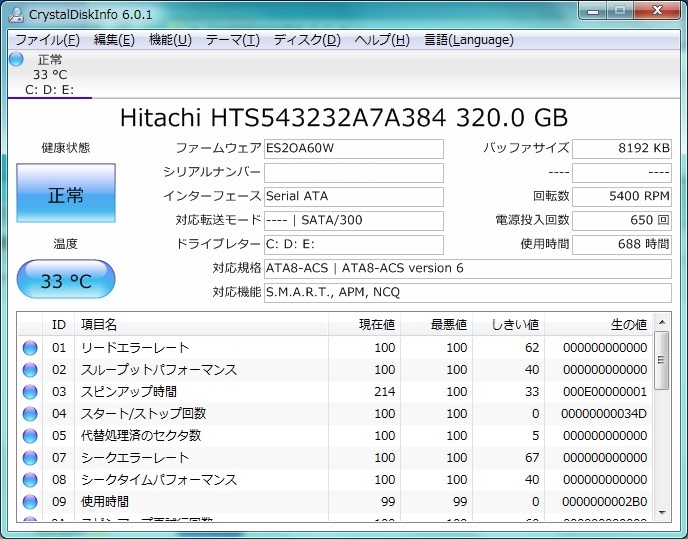688x539 pixels.
Task: Click the empty シリアルナンバー field
Action: (354, 173)
